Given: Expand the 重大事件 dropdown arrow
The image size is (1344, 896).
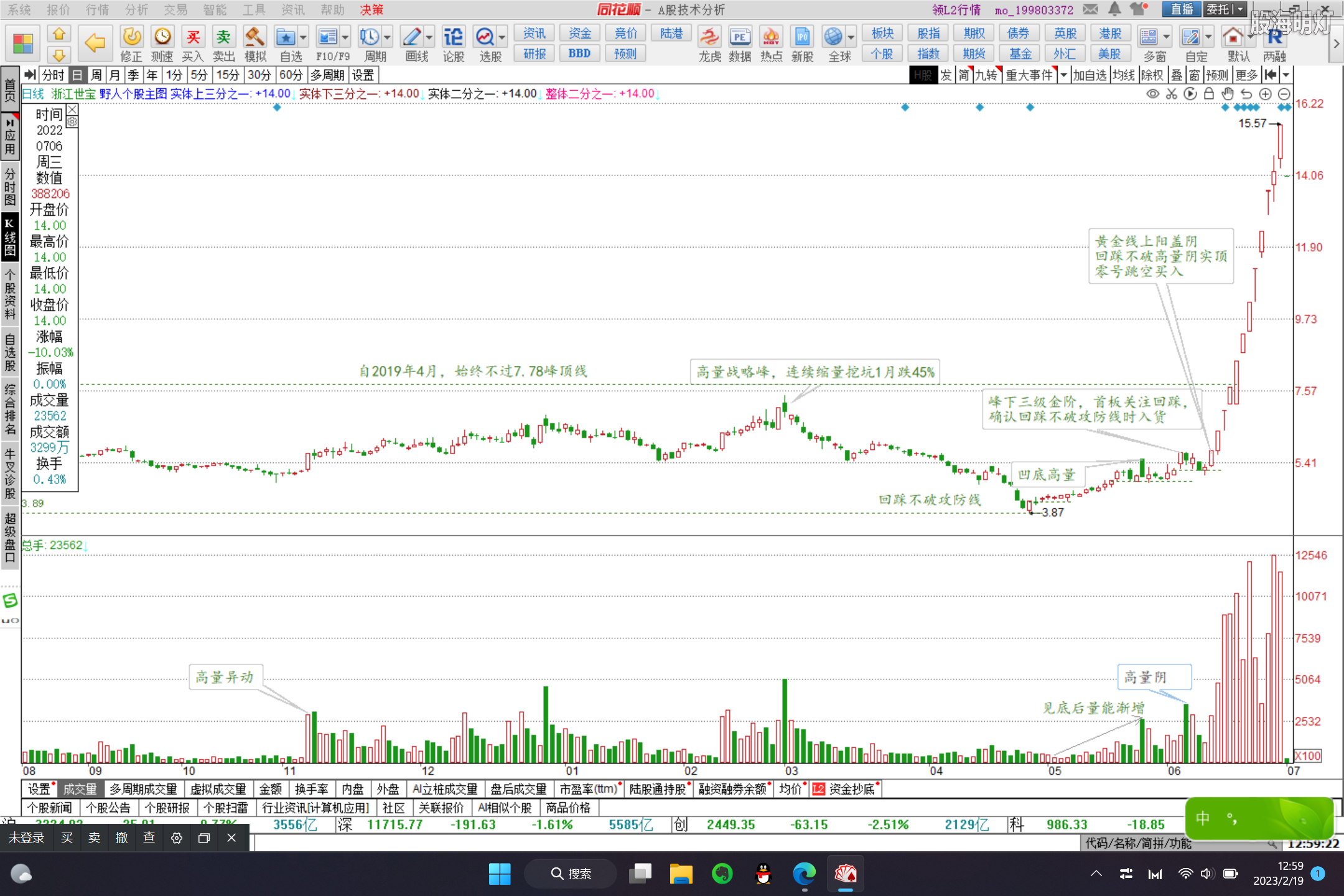Looking at the screenshot, I should coord(1063,75).
